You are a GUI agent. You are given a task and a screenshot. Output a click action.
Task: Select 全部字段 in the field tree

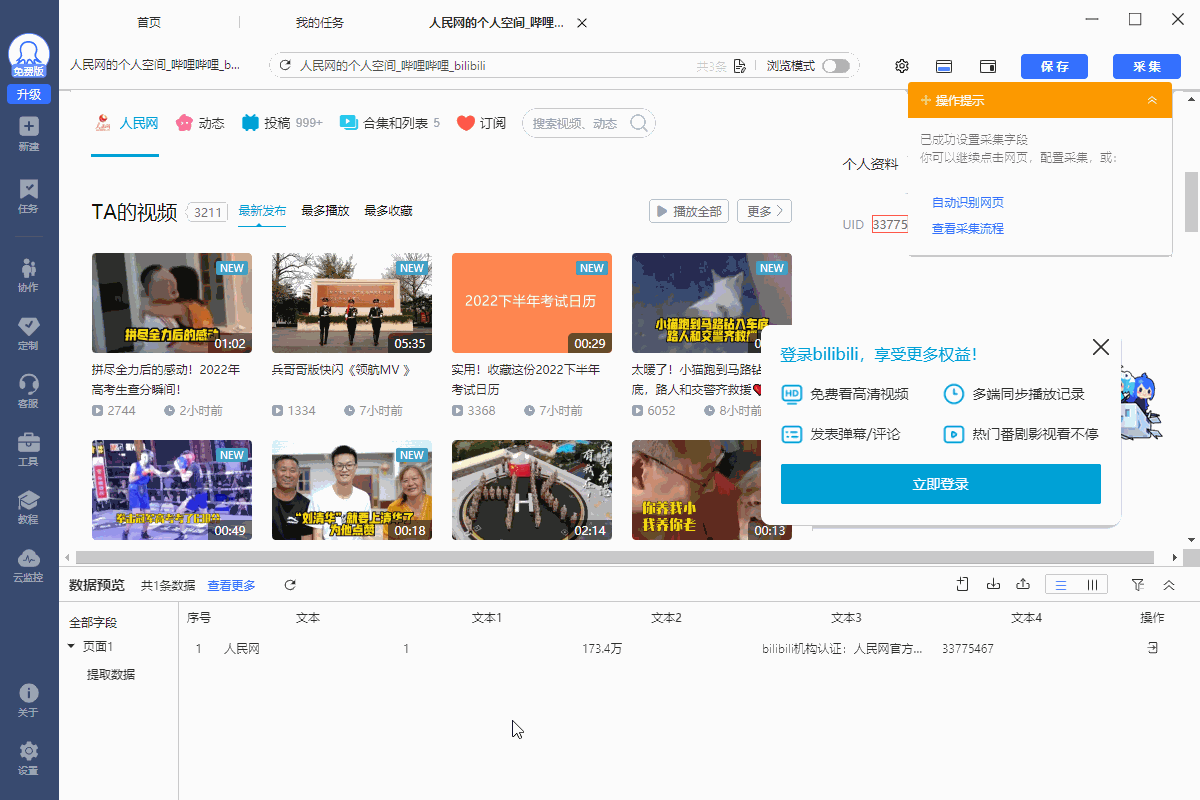click(93, 622)
